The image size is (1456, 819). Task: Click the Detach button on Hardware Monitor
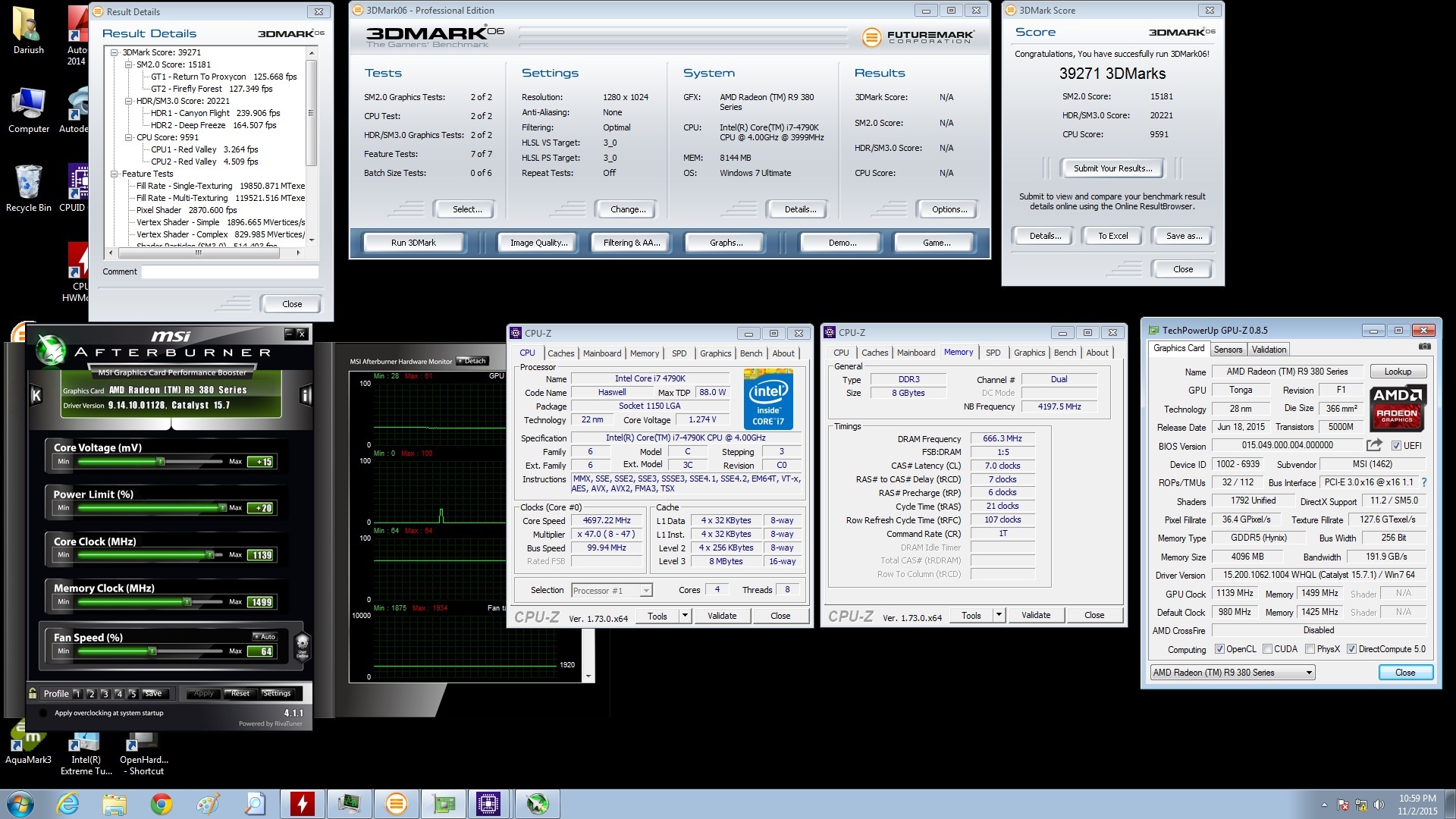(472, 361)
